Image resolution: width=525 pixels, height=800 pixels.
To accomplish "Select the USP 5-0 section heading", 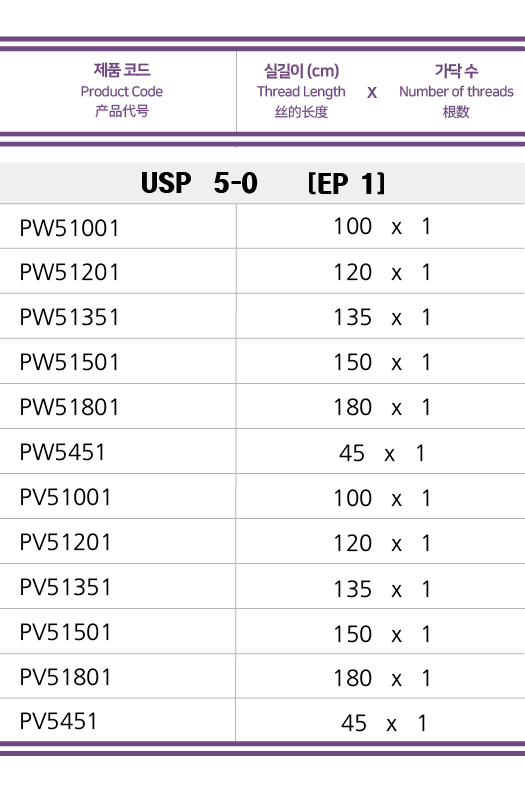I will pos(199,183).
